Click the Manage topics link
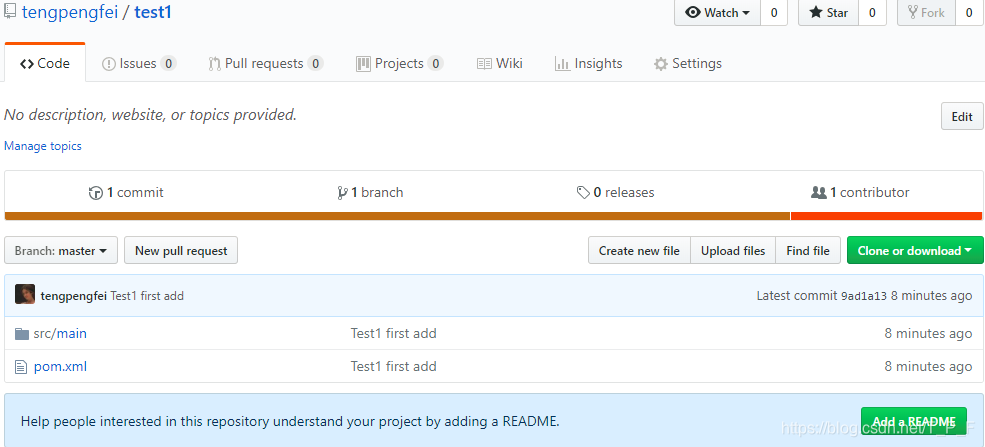985x447 pixels. point(43,146)
